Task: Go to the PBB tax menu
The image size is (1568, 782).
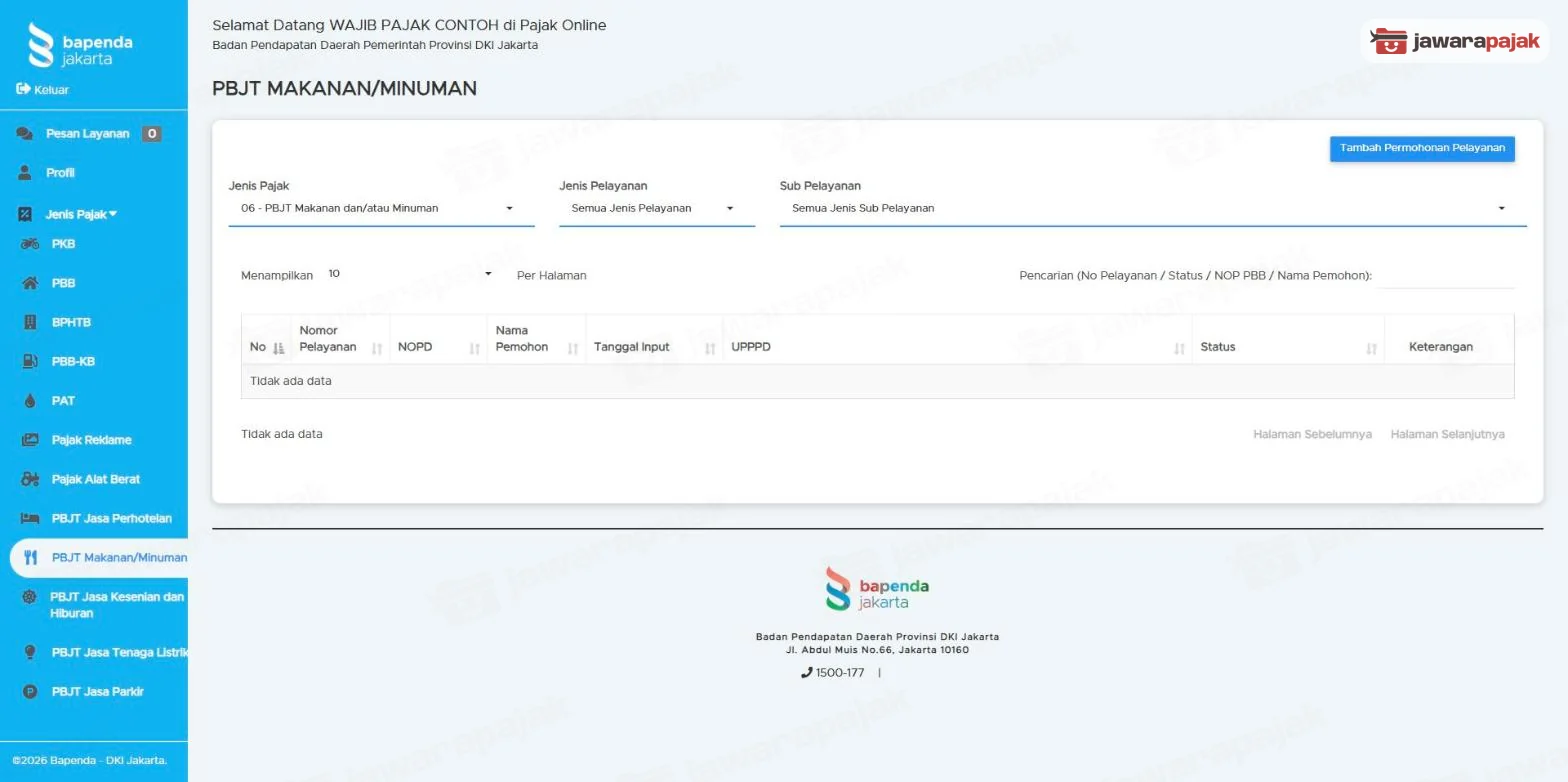Action: coord(63,283)
